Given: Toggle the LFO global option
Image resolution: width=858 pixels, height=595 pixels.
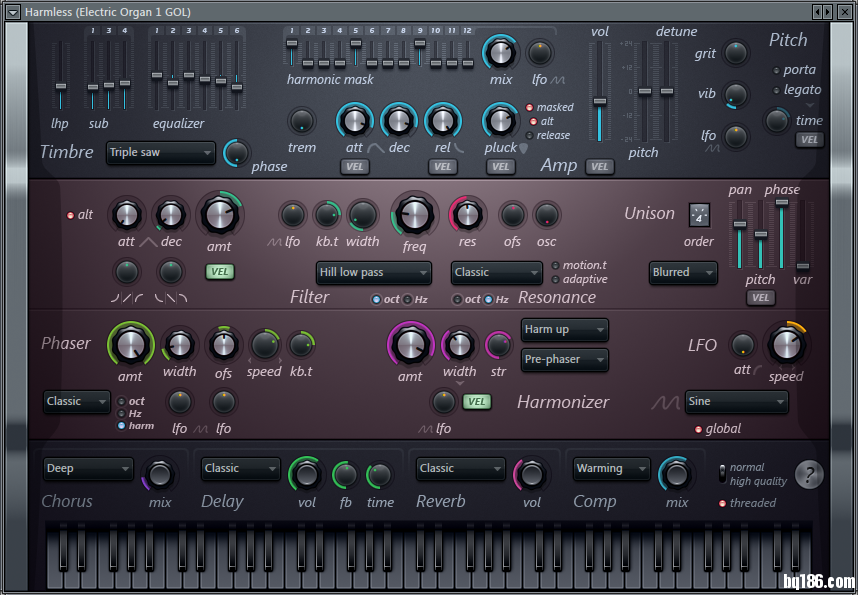Looking at the screenshot, I should click(x=699, y=429).
